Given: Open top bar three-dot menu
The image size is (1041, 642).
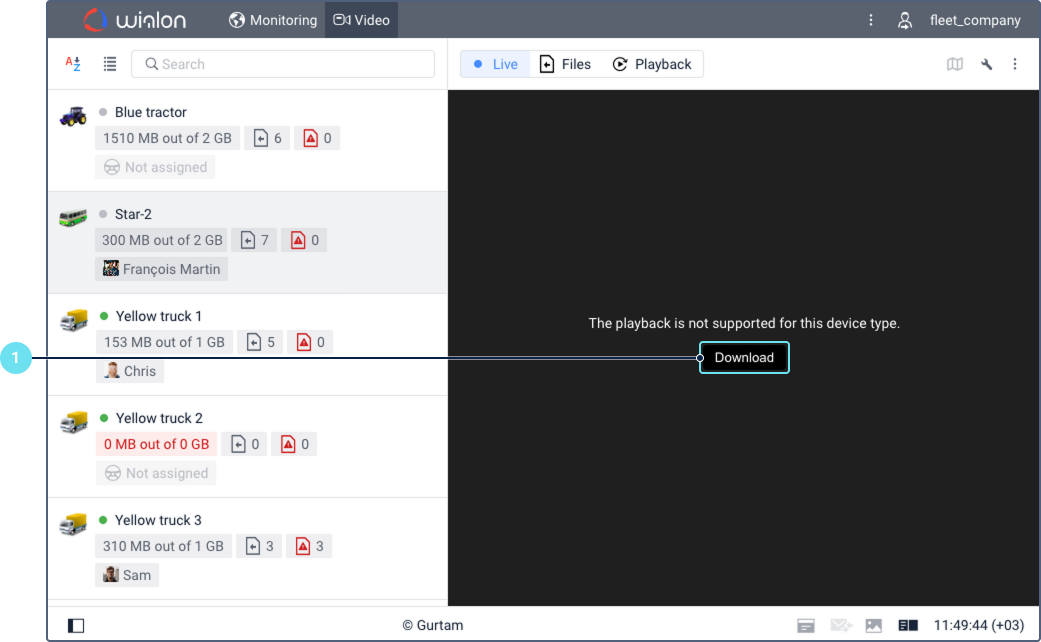Looking at the screenshot, I should coord(870,20).
